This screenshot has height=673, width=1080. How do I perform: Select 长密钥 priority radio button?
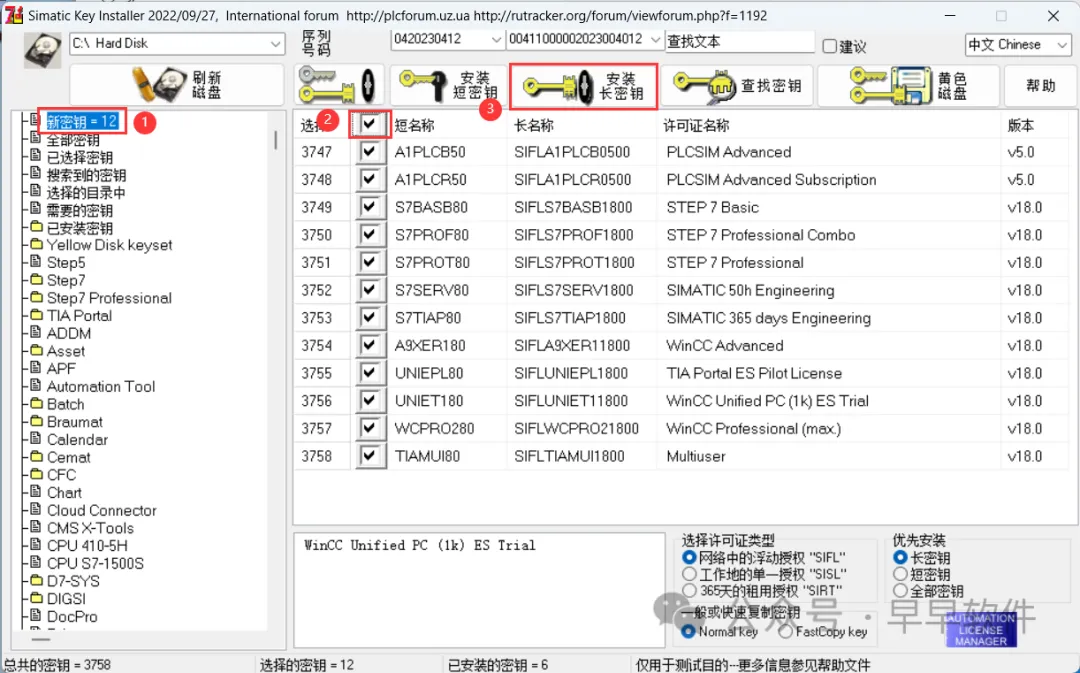(x=900, y=557)
